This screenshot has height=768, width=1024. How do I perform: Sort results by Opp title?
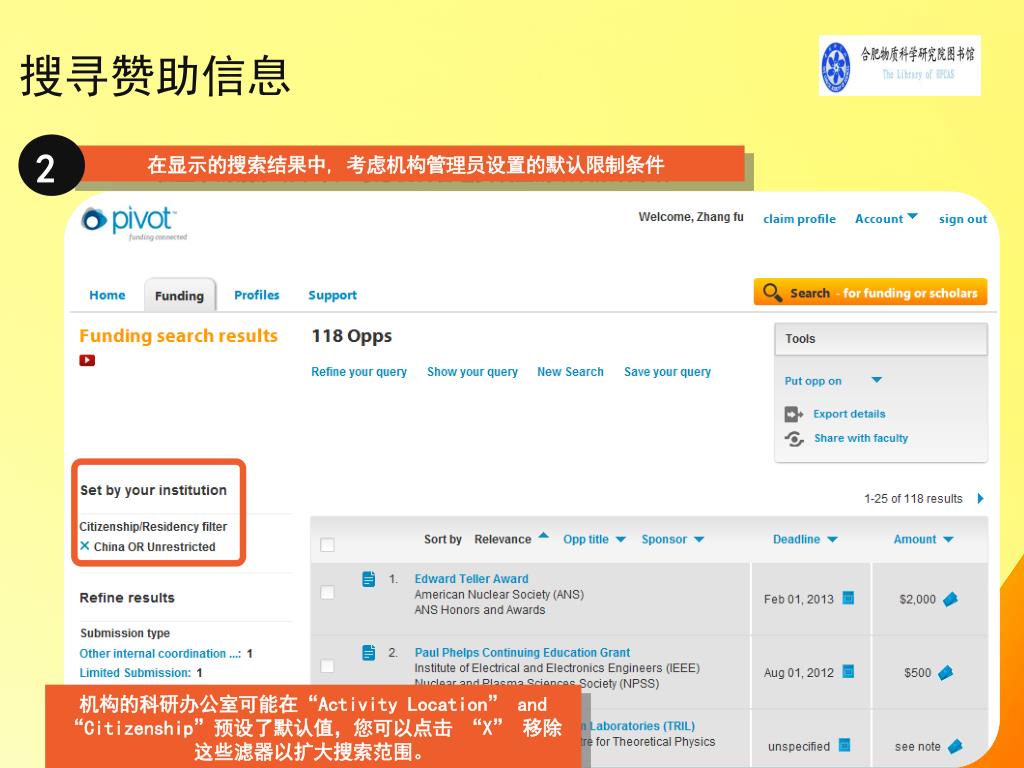tap(594, 539)
